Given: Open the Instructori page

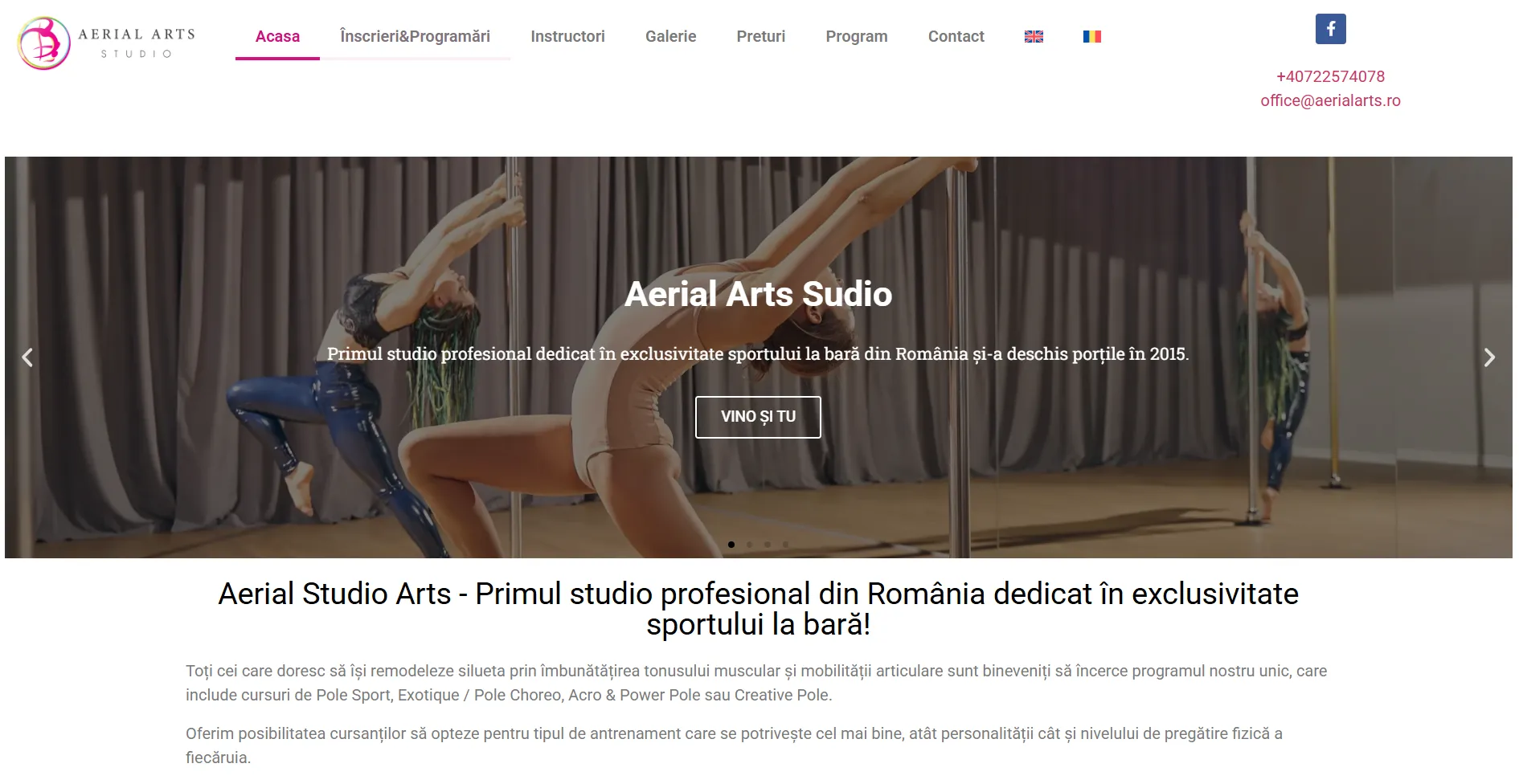Looking at the screenshot, I should (x=567, y=36).
